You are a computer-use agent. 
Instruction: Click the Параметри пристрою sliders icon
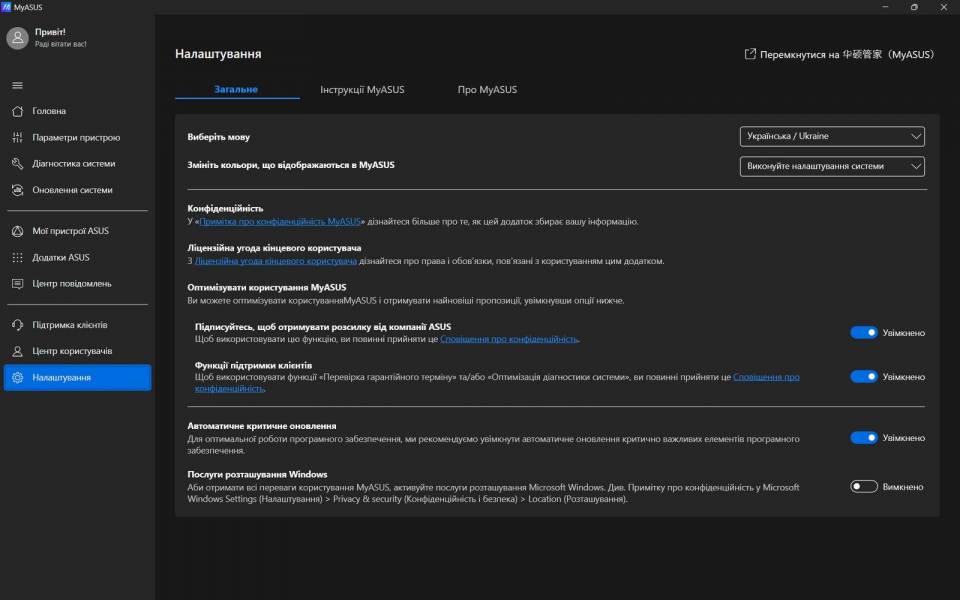(x=17, y=137)
